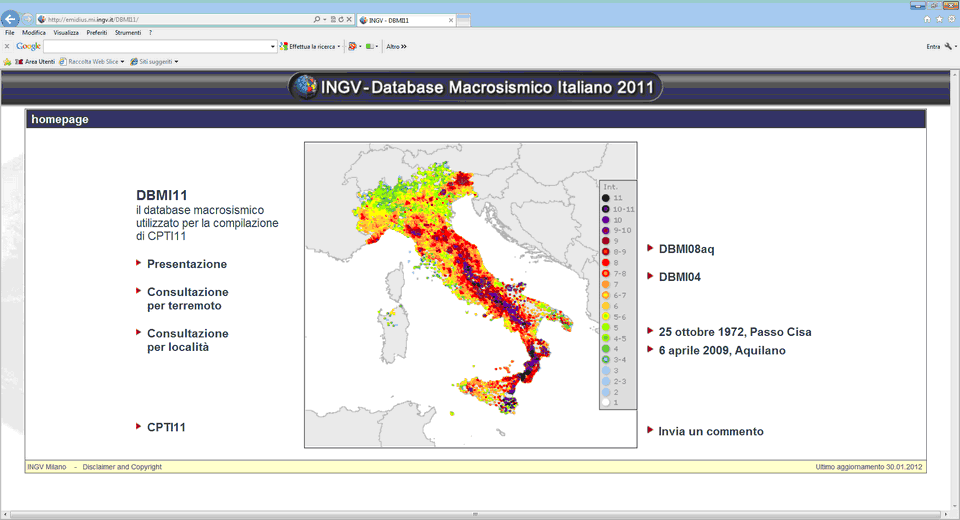Image resolution: width=960 pixels, height=520 pixels.
Task: Click the browser Forward arrow button
Action: coord(28,19)
